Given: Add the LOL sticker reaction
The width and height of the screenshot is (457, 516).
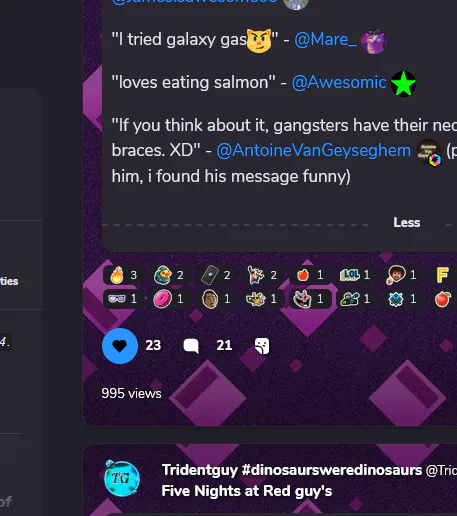Looking at the screenshot, I should 357,275.
